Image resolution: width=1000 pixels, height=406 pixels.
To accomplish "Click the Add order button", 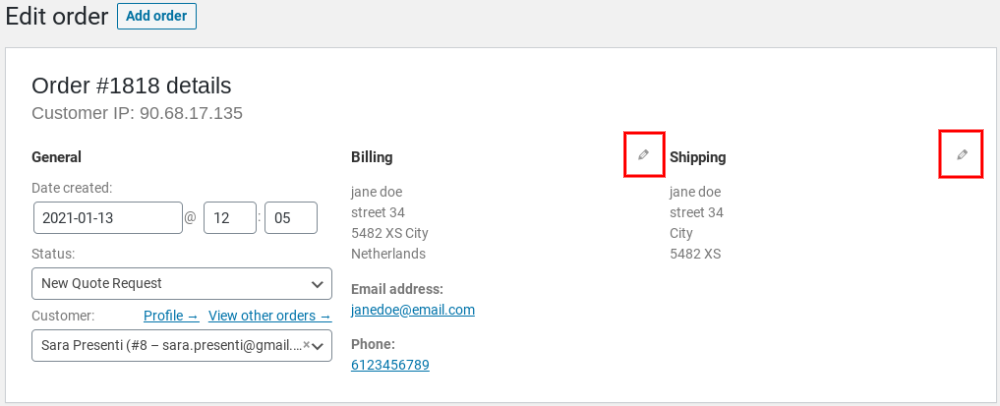I will pos(157,16).
